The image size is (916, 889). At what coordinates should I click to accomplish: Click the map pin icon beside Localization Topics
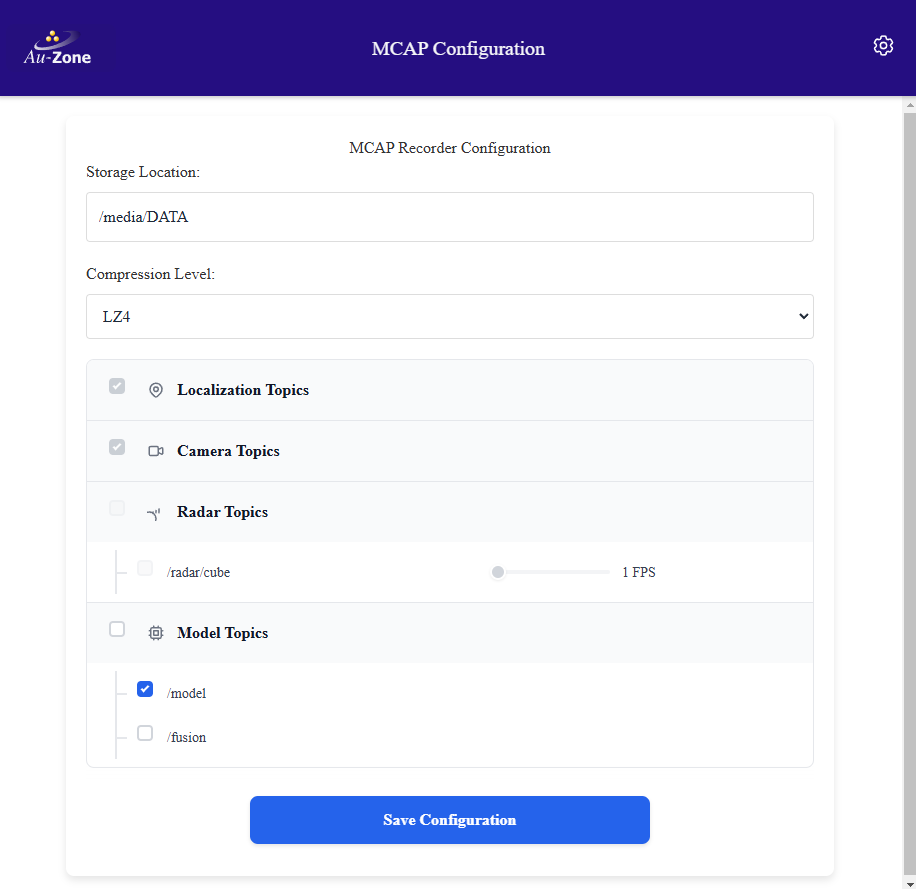[x=156, y=390]
